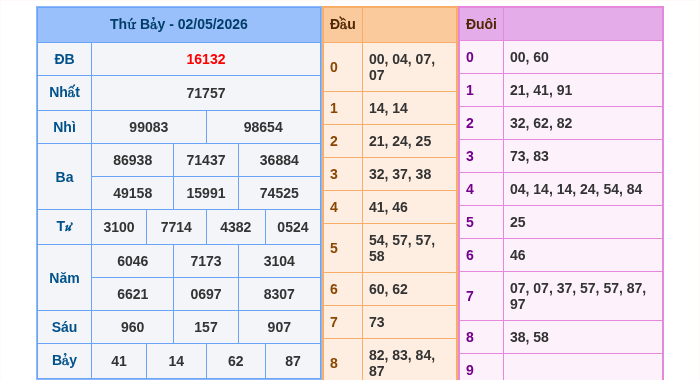Screen dimensions: 700x380
Task: Select Ba prize number 86938
Action: (133, 160)
